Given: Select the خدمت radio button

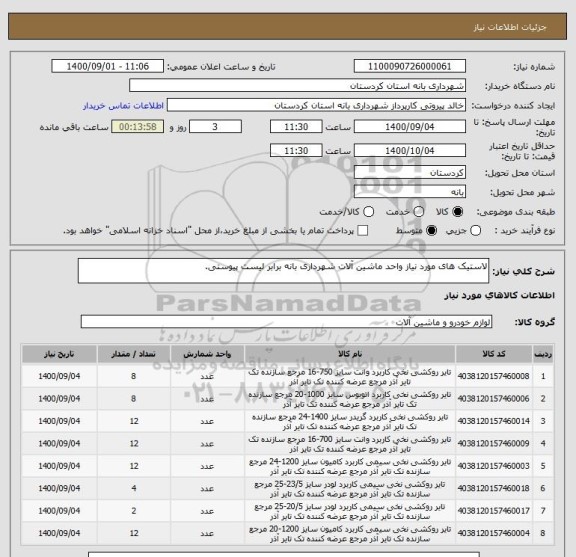Looking at the screenshot, I should 419,212.
